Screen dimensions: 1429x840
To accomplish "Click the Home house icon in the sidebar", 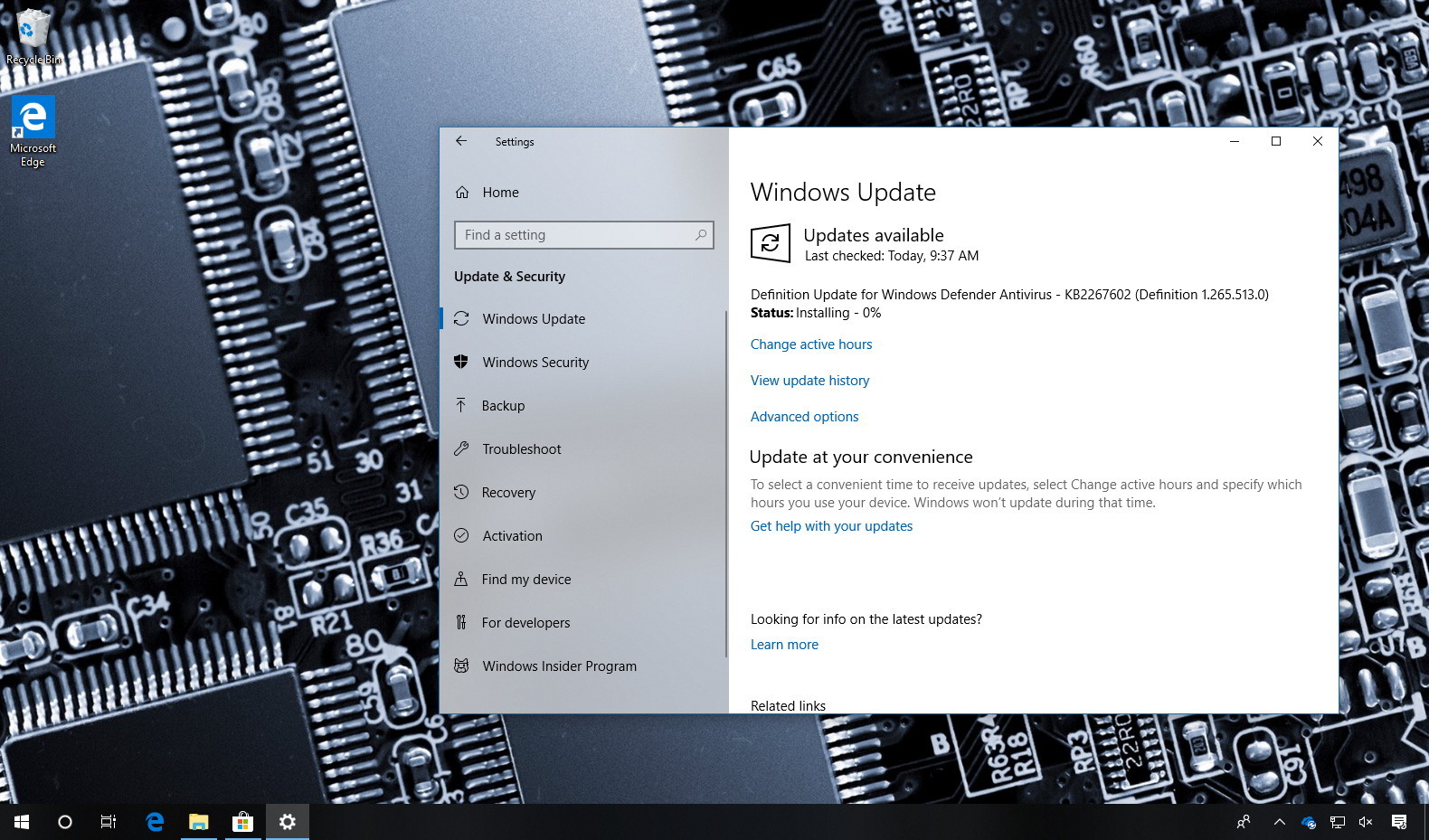I will [x=462, y=193].
